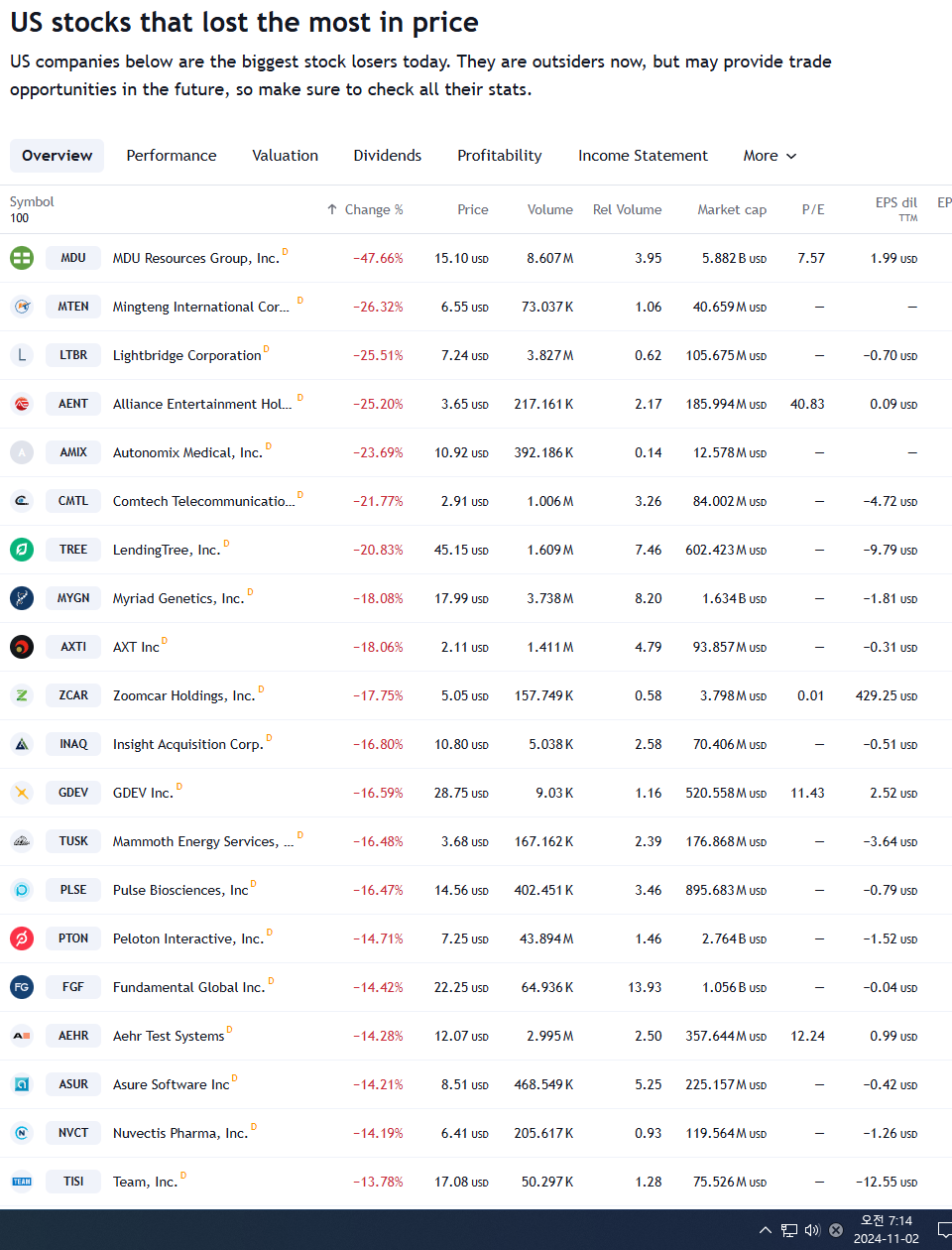The width and height of the screenshot is (952, 1250).
Task: Sort table by Market cap header
Action: pos(732,209)
